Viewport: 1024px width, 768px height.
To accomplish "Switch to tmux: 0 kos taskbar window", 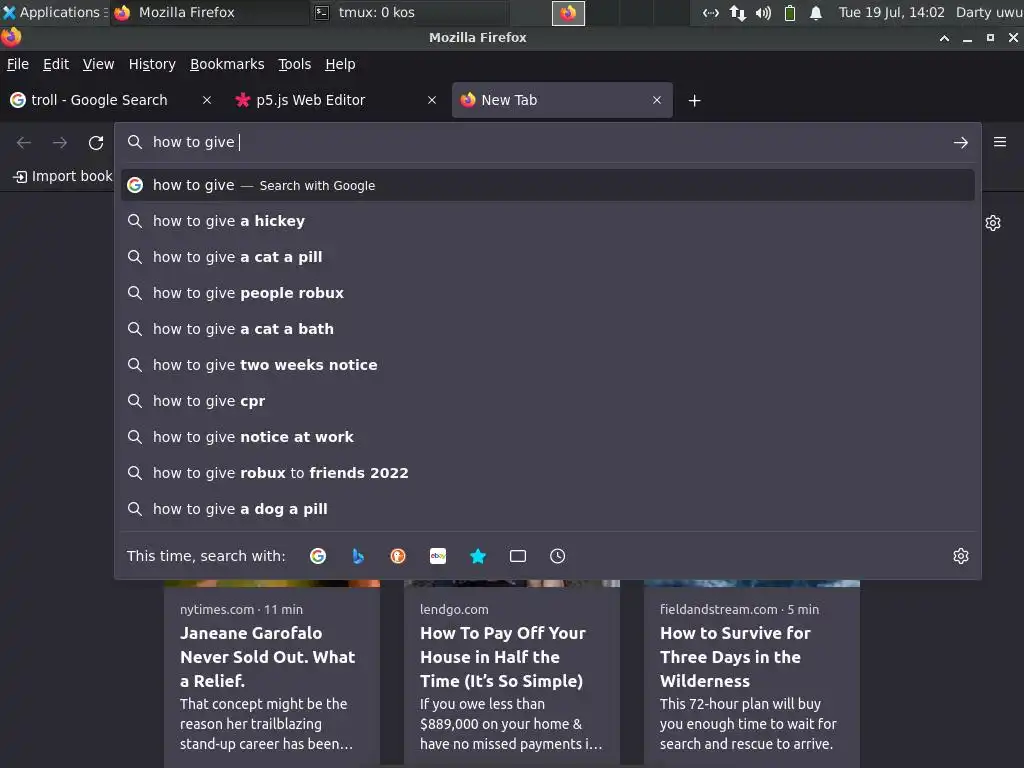I will click(409, 12).
